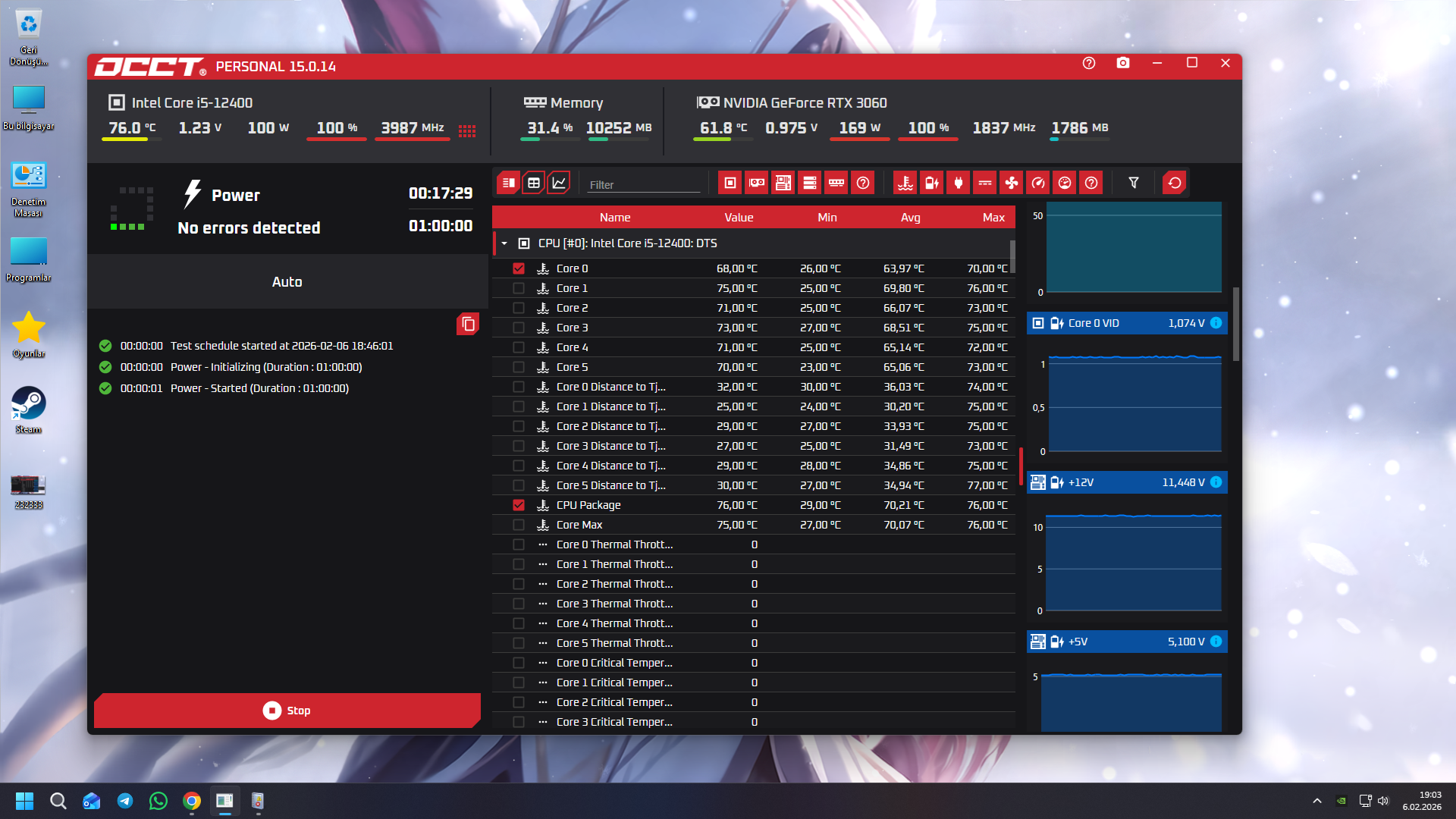
Task: Check the Core 2 checkbox
Action: tap(519, 308)
